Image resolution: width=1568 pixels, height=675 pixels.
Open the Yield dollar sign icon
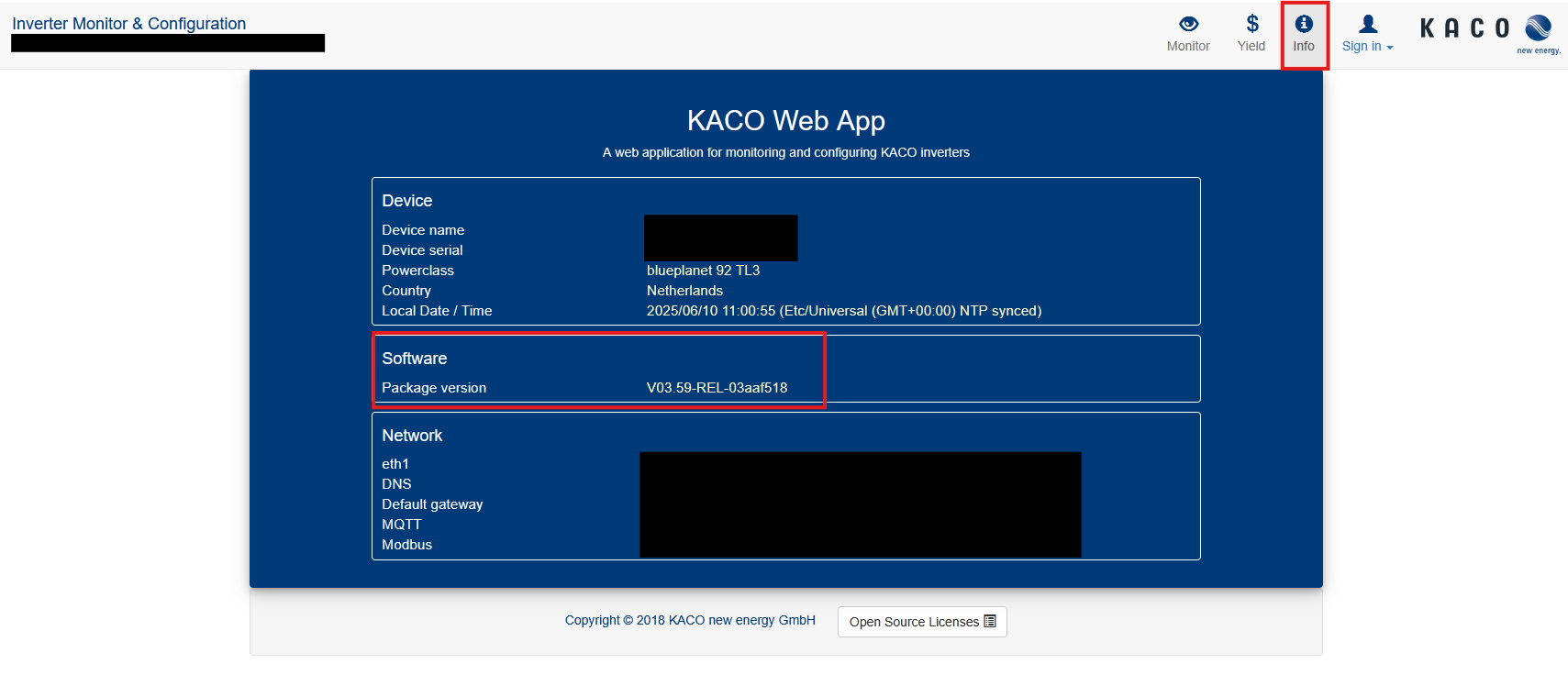point(1251,24)
